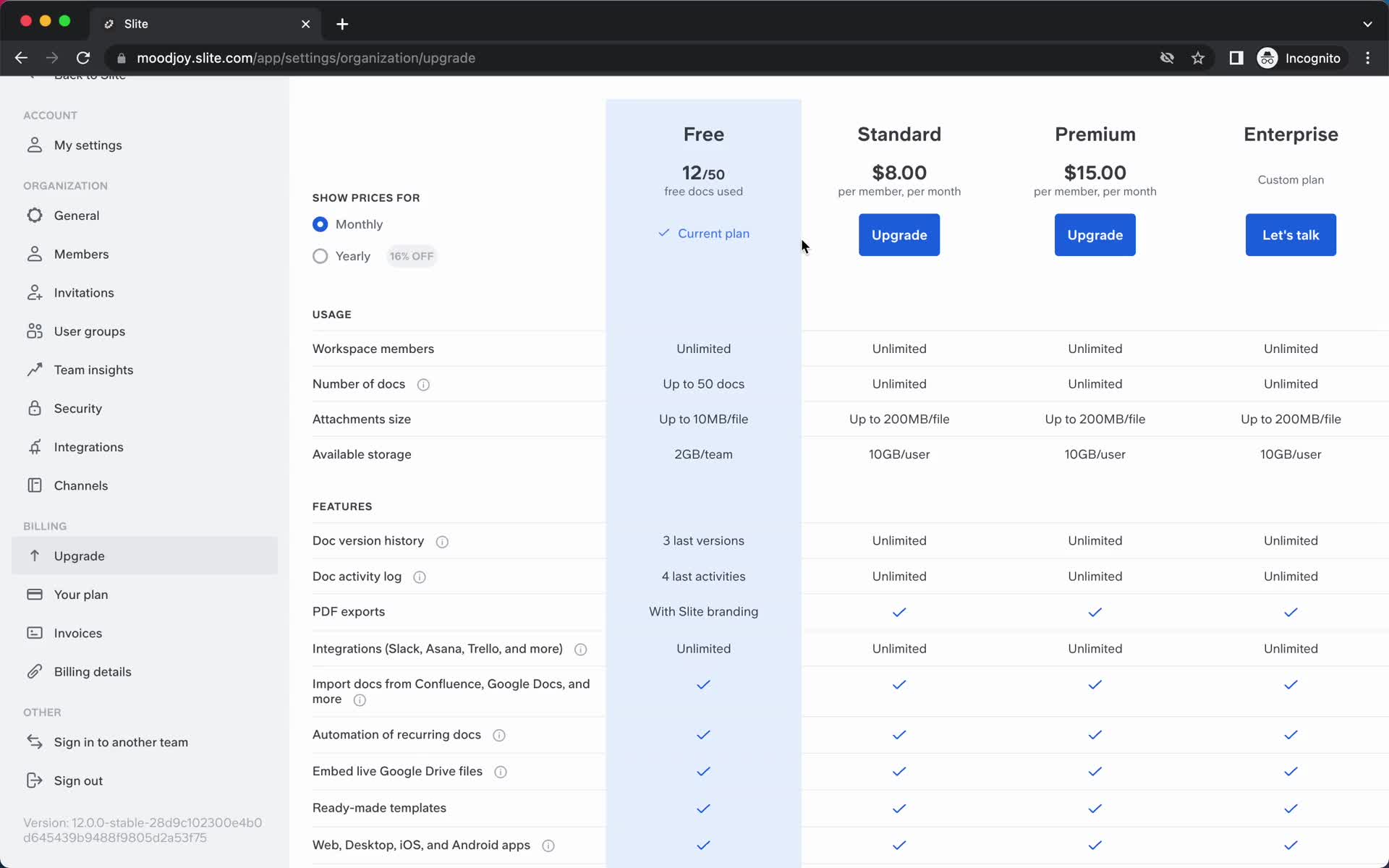Click the Current plan label under Free
The height and width of the screenshot is (868, 1389).
[x=703, y=234]
